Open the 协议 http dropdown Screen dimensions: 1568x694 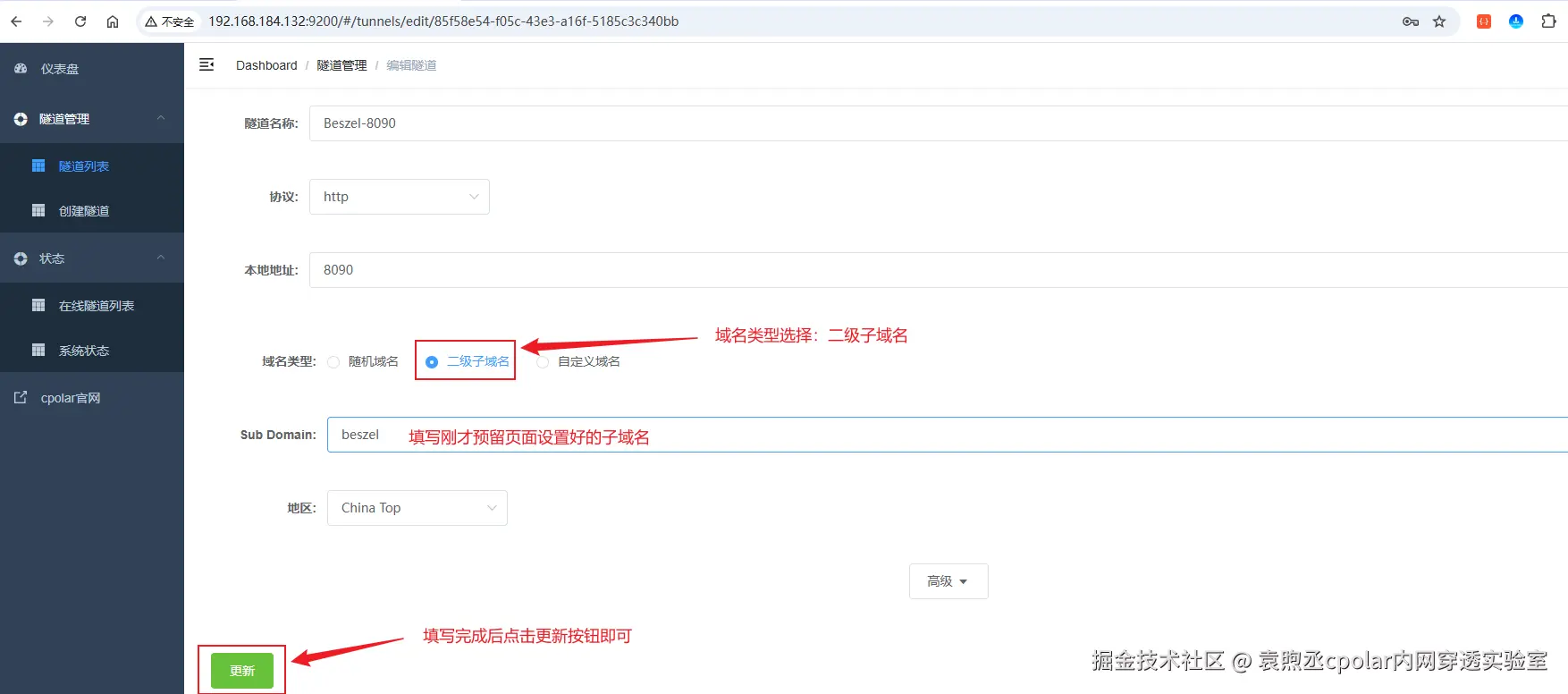coord(400,197)
